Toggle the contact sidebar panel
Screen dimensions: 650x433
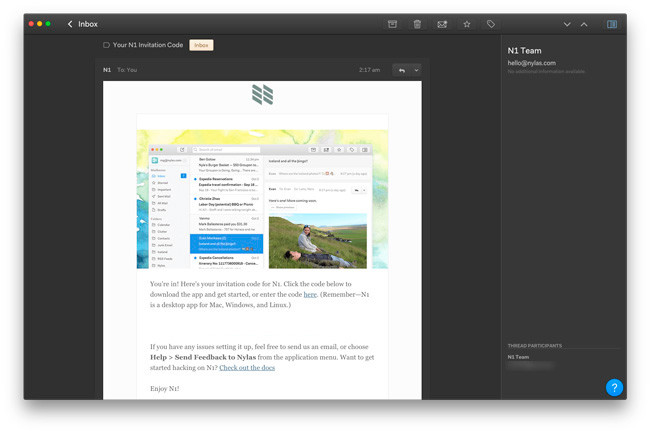tap(612, 24)
